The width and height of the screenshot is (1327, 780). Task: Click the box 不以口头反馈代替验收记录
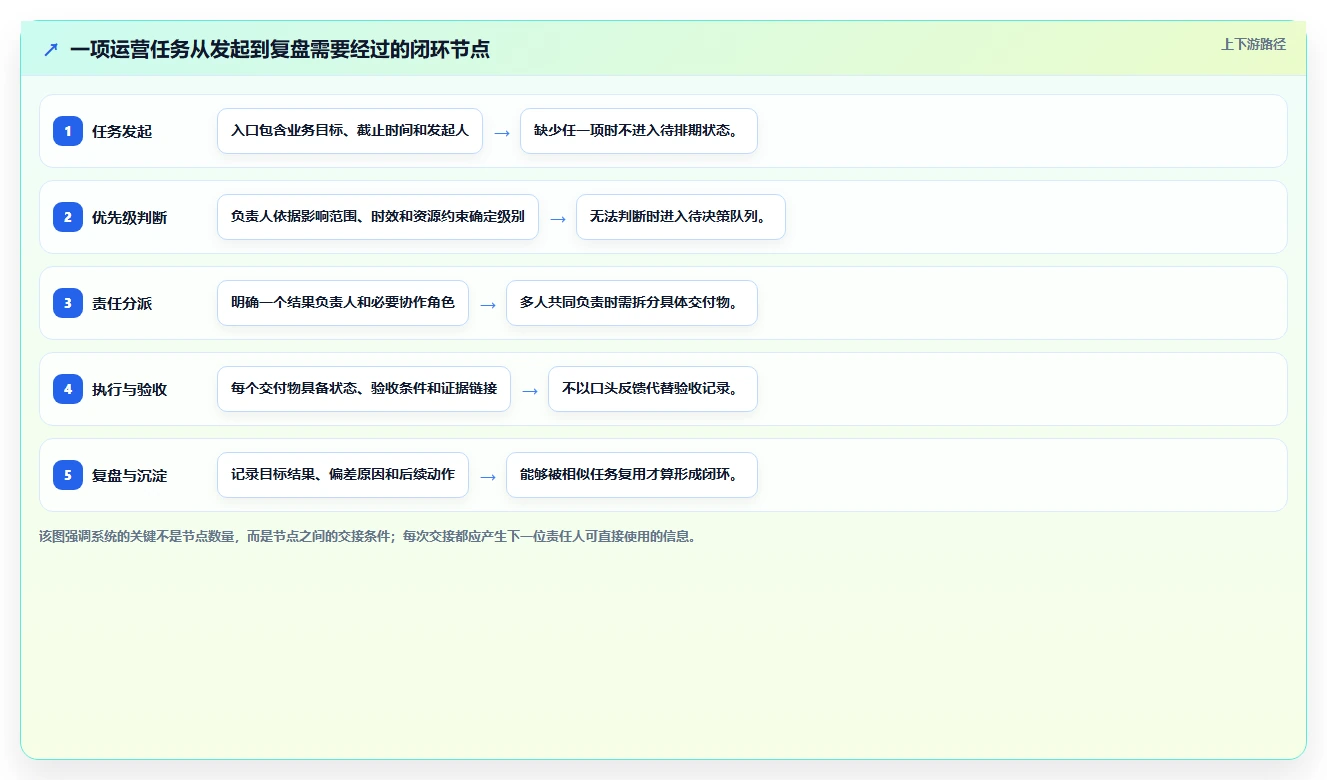653,389
